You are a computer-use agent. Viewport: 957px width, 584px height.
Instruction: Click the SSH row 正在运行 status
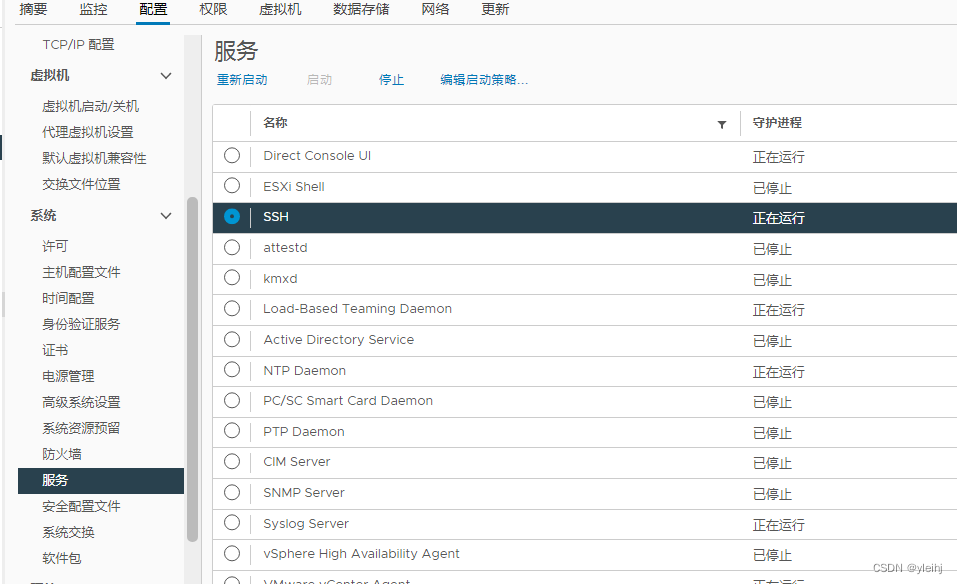(x=778, y=218)
